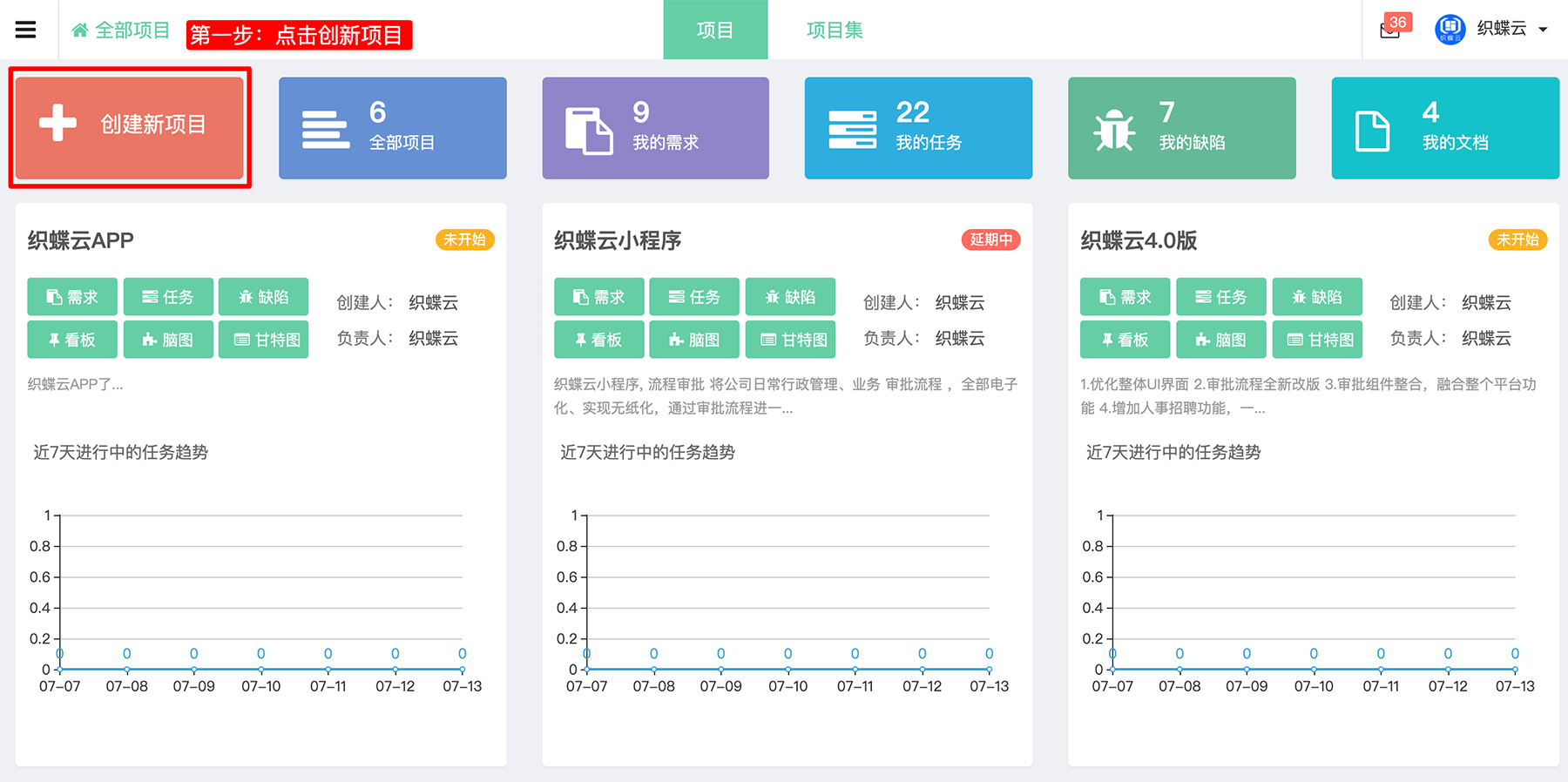
Task: Click the home icon beside 全部项目
Action: [79, 30]
